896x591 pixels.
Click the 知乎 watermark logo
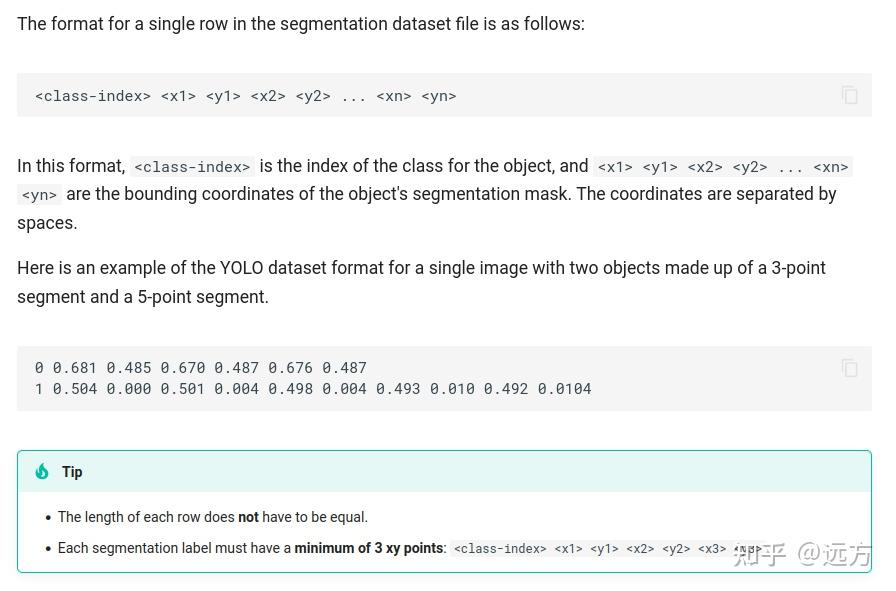(x=760, y=554)
